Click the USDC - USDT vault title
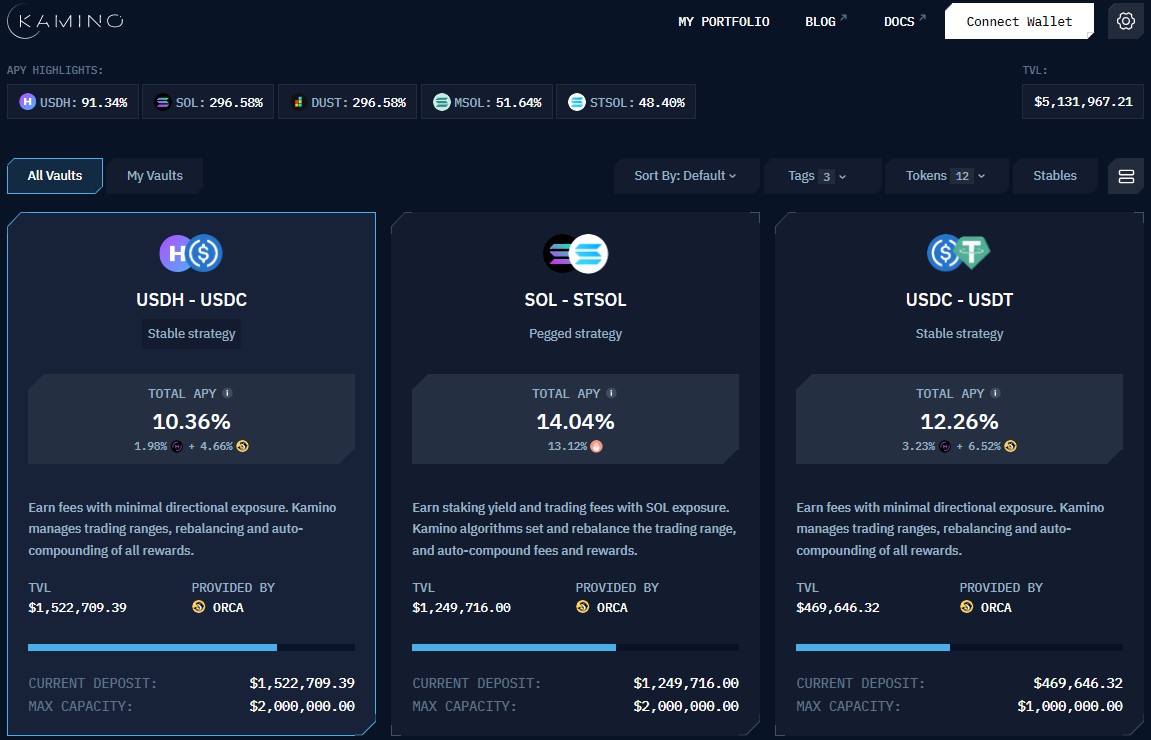Image resolution: width=1151 pixels, height=740 pixels. coord(959,300)
